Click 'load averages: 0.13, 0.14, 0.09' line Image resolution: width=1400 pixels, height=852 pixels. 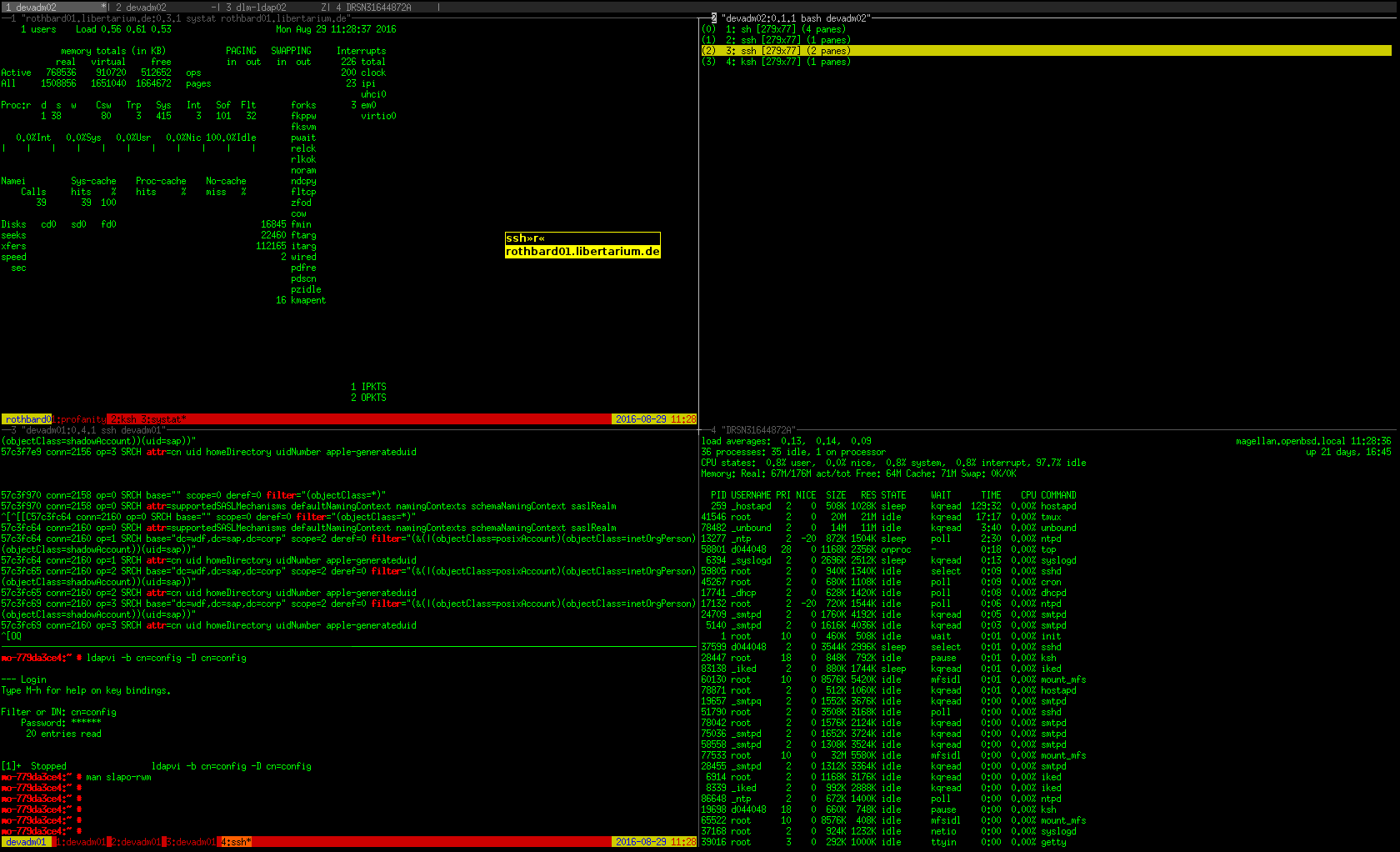pyautogui.click(x=786, y=441)
